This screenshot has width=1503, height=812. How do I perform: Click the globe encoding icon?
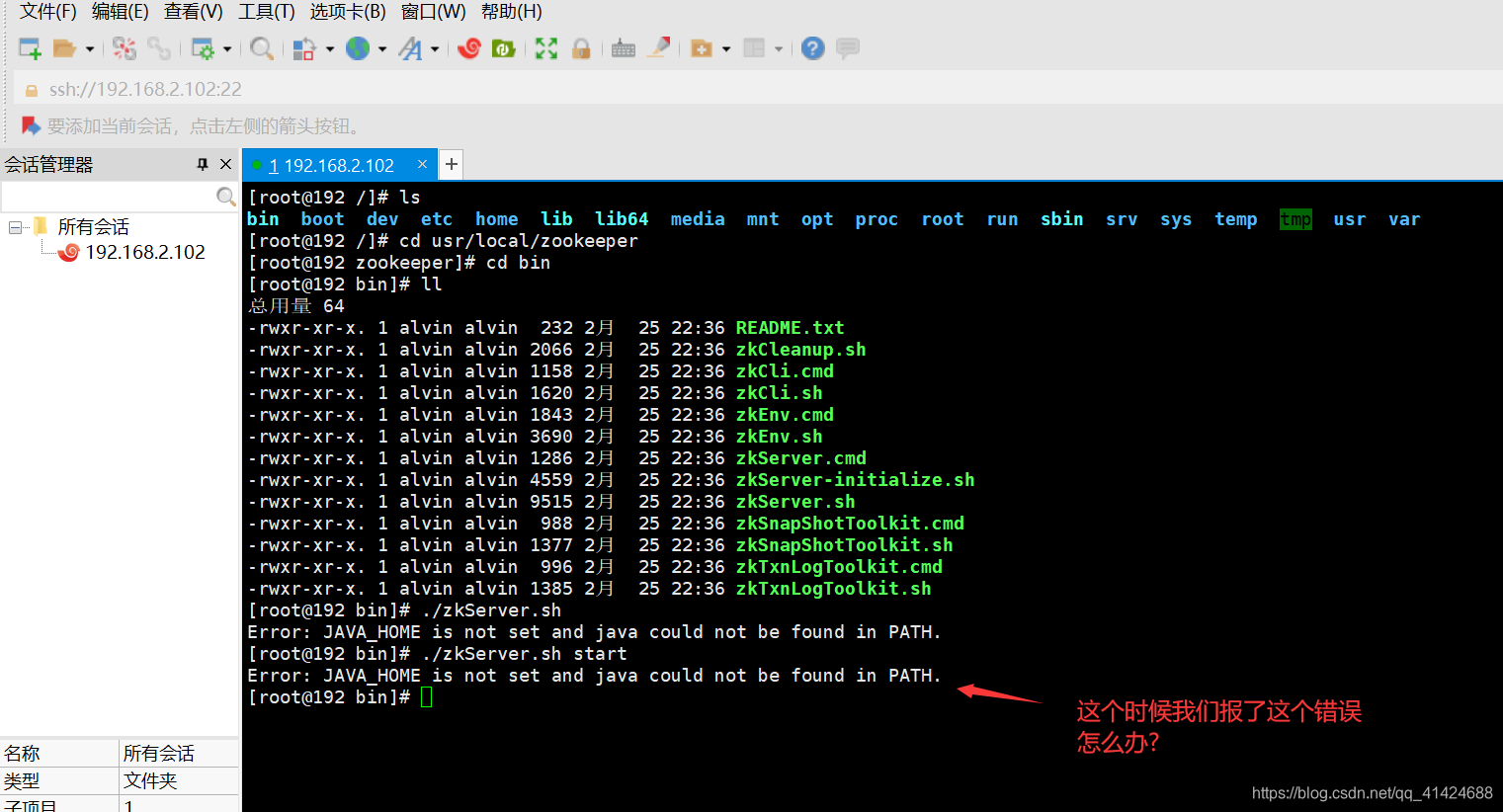click(x=358, y=48)
